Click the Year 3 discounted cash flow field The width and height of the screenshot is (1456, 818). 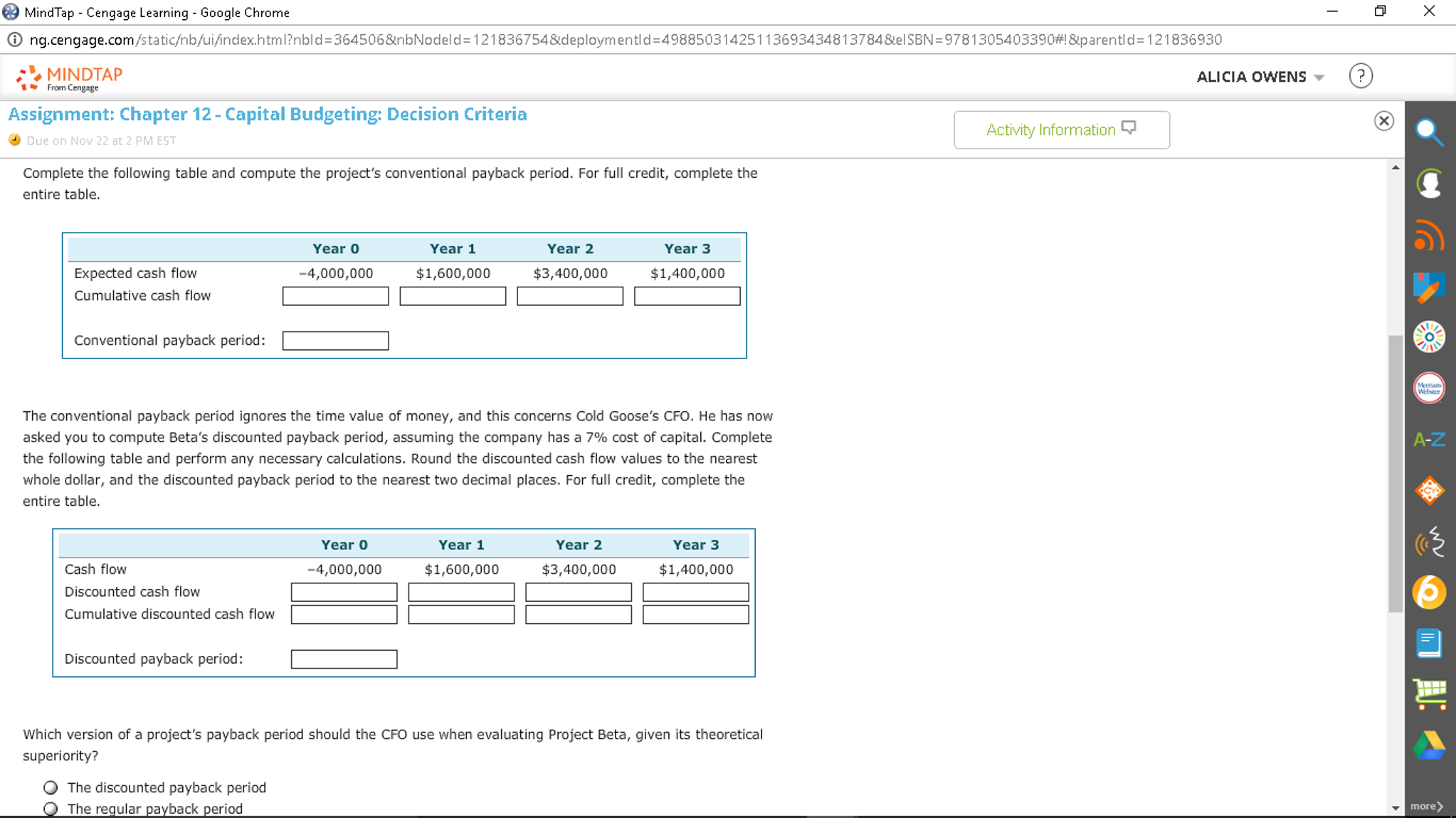click(696, 592)
